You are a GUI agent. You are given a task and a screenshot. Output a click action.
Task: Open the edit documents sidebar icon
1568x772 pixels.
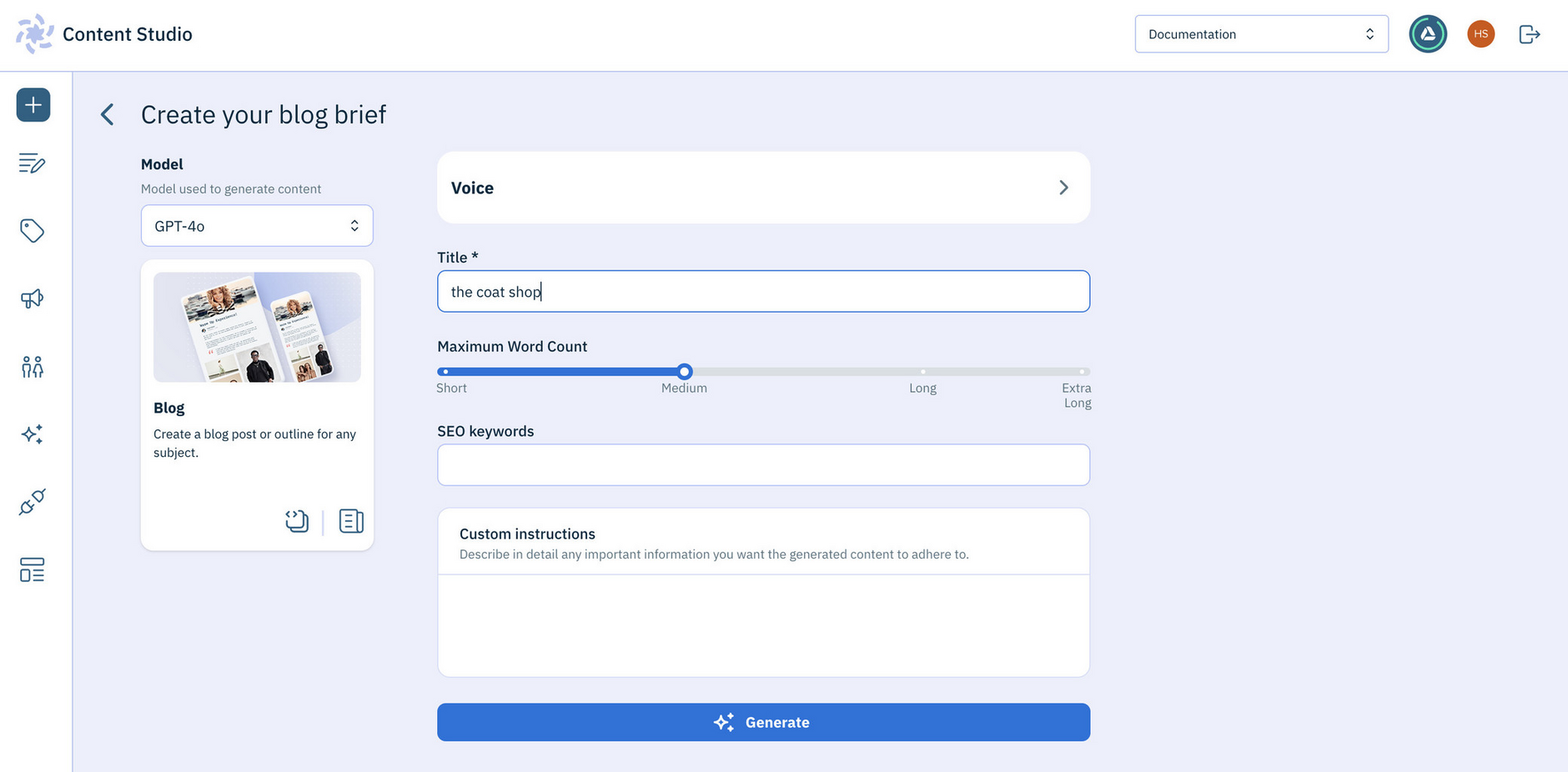click(x=33, y=163)
